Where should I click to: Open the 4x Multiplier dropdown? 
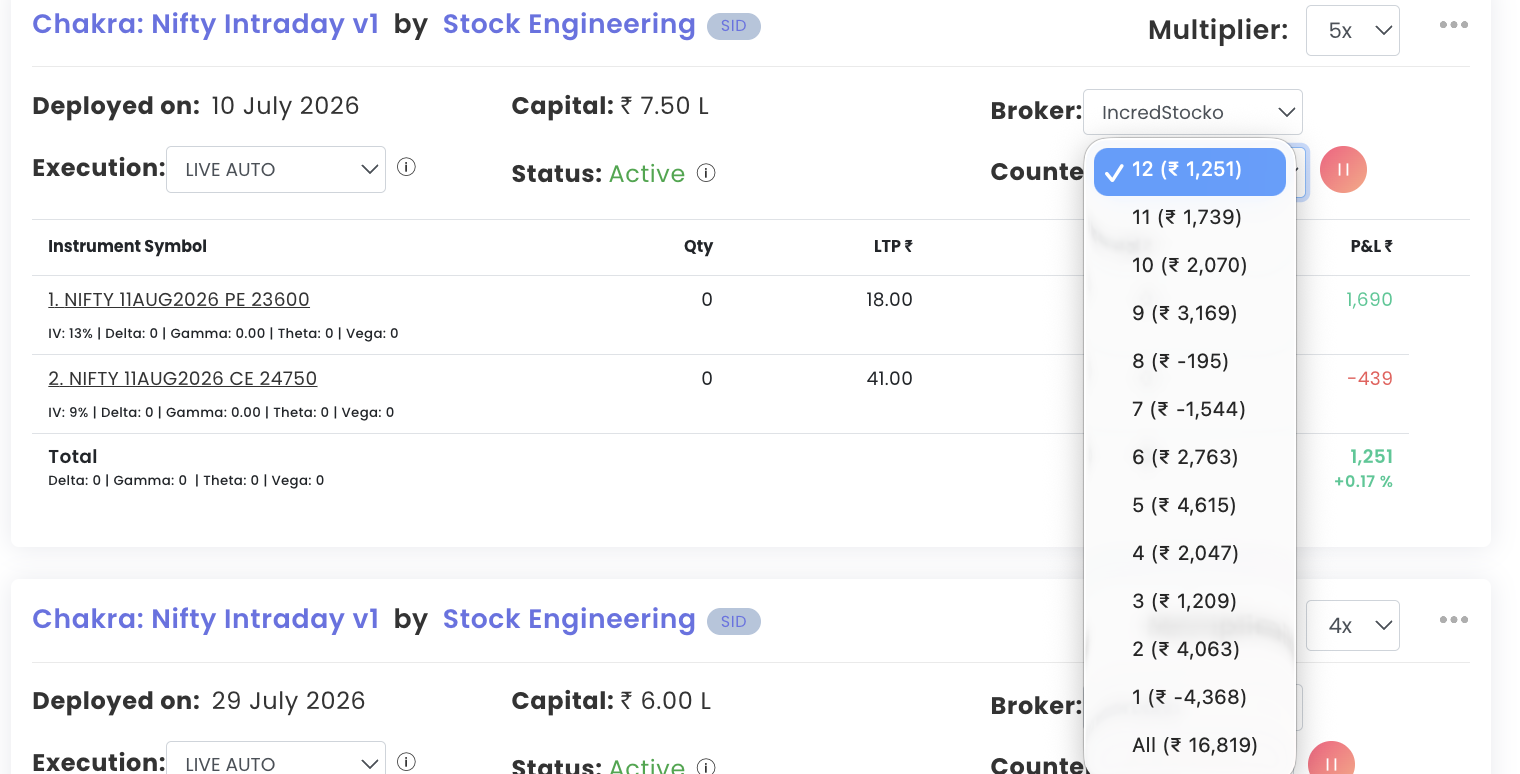pyautogui.click(x=1353, y=626)
